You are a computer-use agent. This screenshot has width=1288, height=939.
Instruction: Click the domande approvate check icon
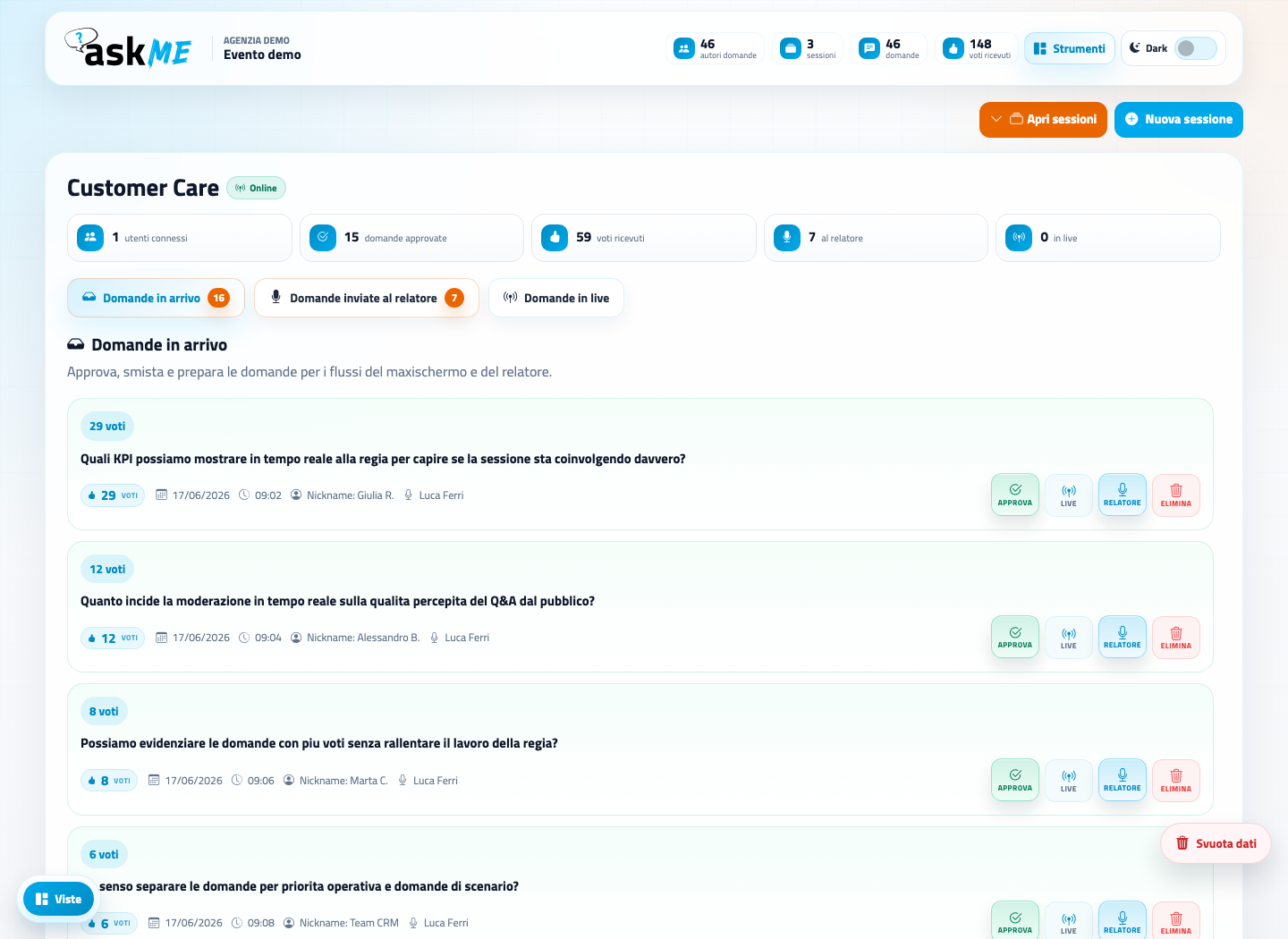(x=323, y=237)
